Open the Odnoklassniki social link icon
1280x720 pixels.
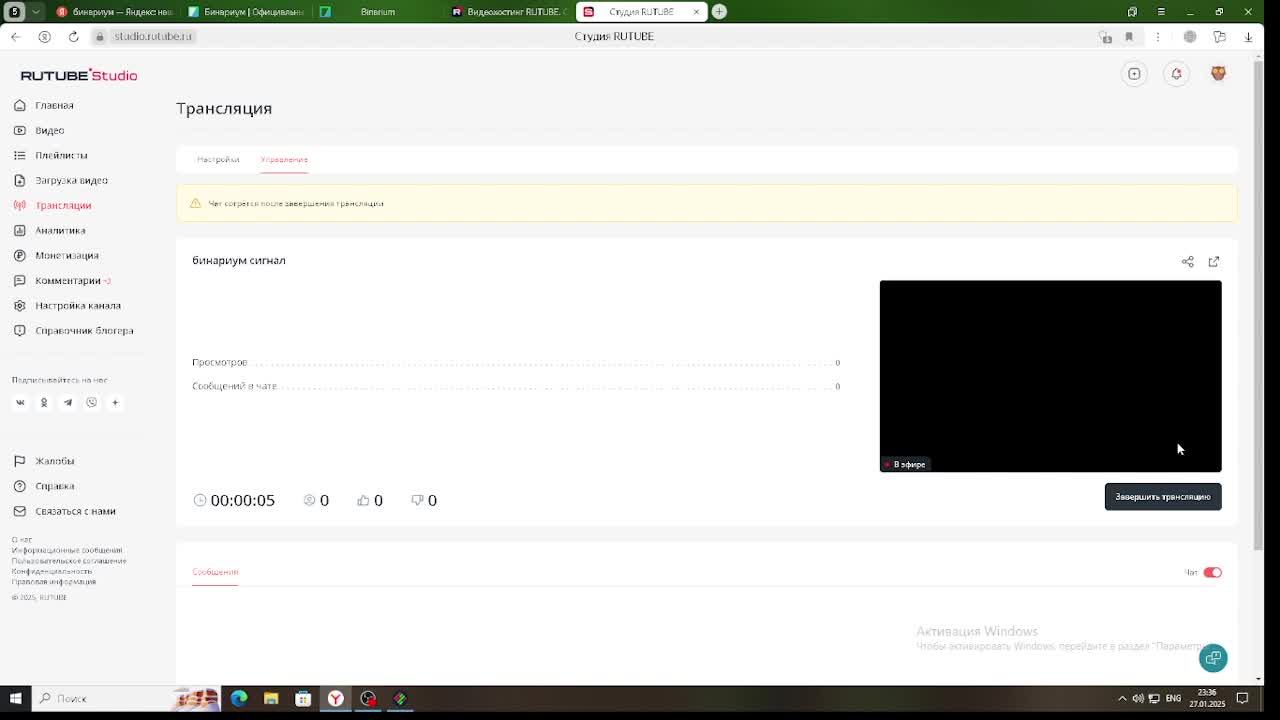[44, 402]
